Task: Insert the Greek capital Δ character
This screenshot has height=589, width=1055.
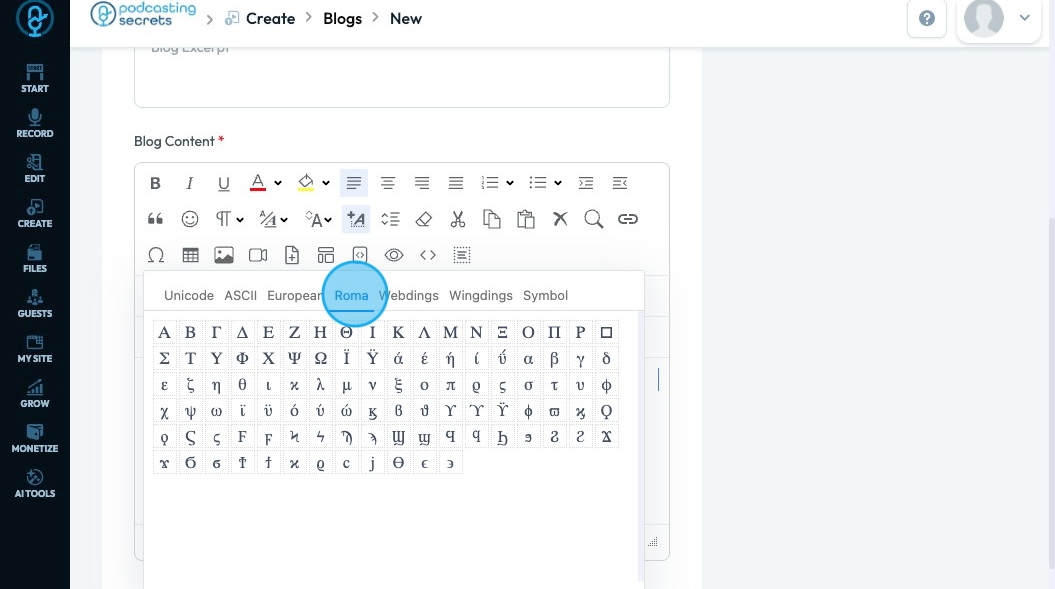Action: (242, 333)
